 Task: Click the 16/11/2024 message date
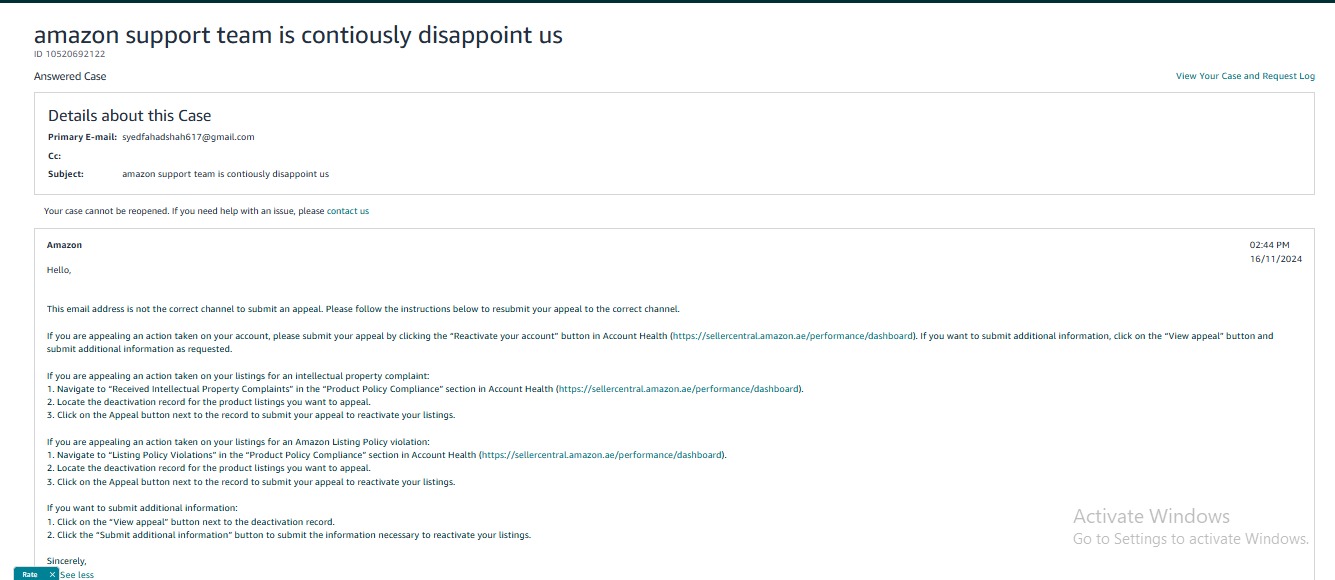click(x=1275, y=259)
